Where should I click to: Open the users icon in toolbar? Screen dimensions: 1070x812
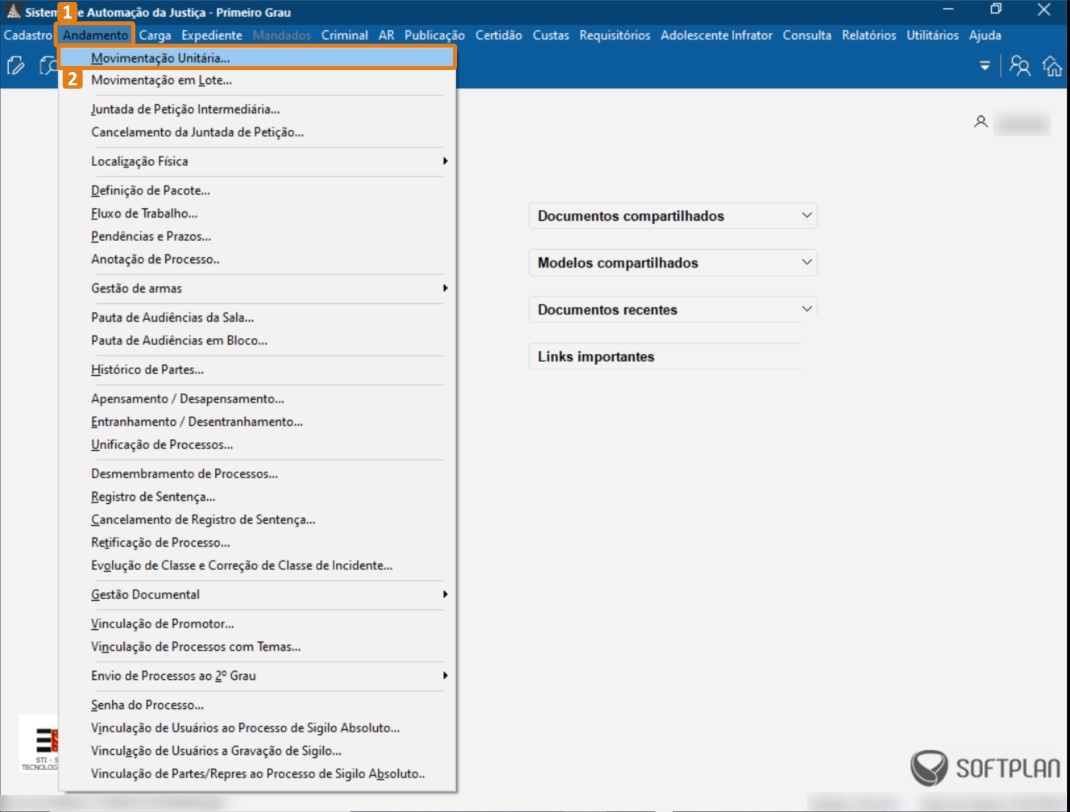[x=1020, y=66]
